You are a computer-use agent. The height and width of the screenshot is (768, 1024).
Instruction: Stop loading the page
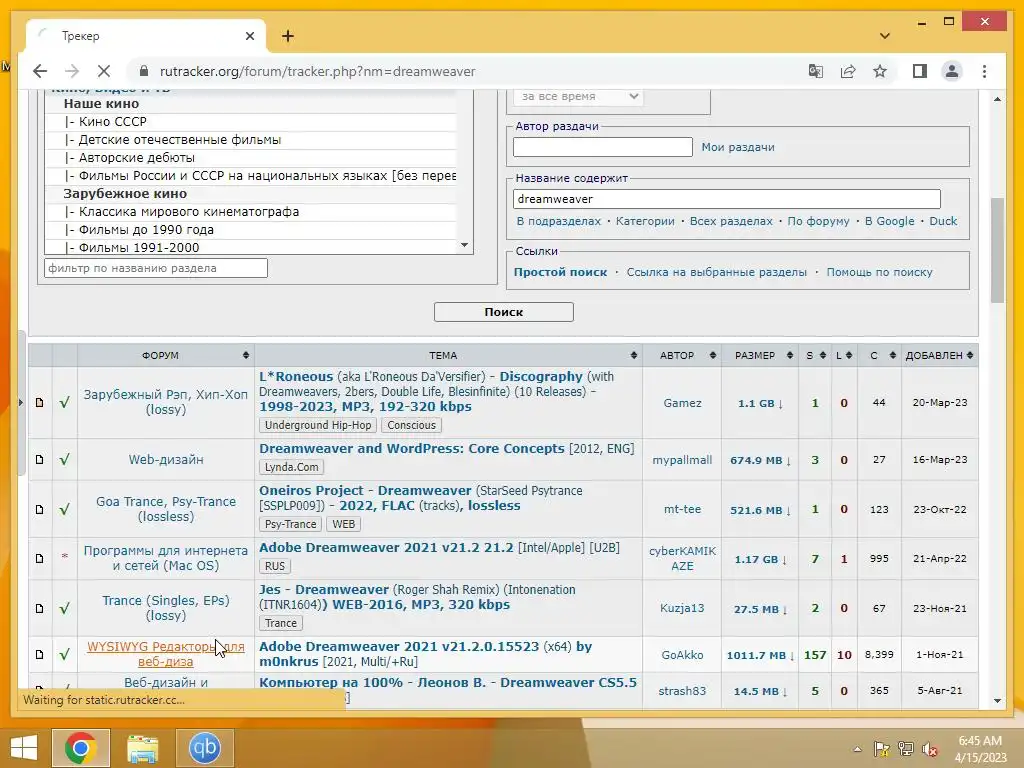pos(104,71)
